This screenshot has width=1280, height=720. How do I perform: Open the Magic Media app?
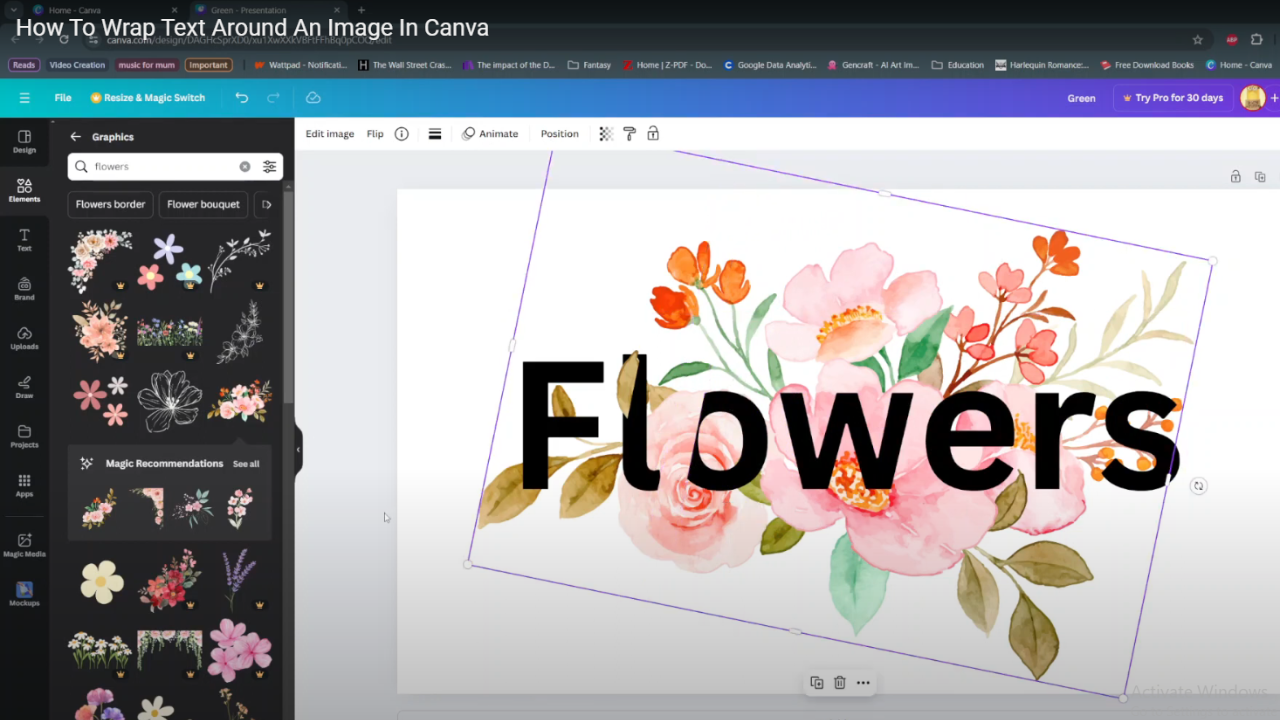coord(24,545)
